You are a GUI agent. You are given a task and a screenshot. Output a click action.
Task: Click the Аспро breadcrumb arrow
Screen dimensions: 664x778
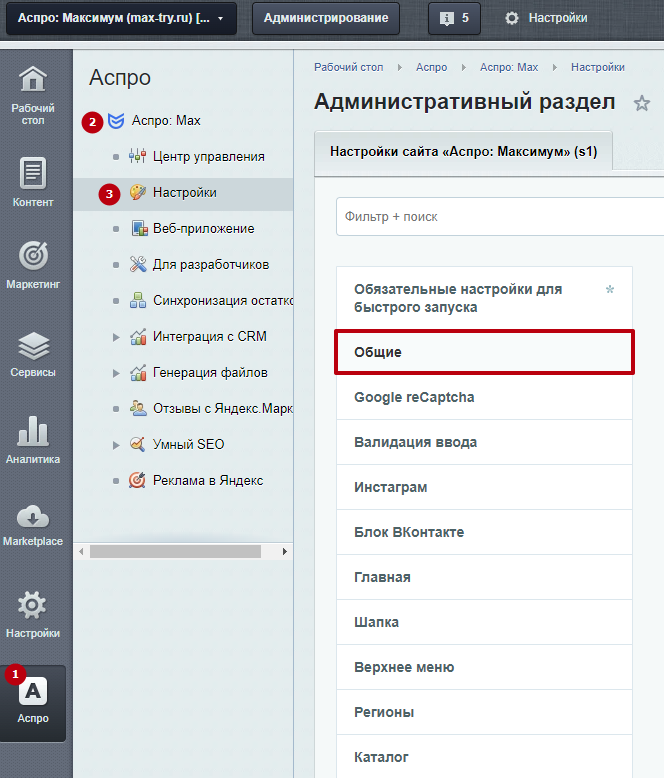click(464, 67)
